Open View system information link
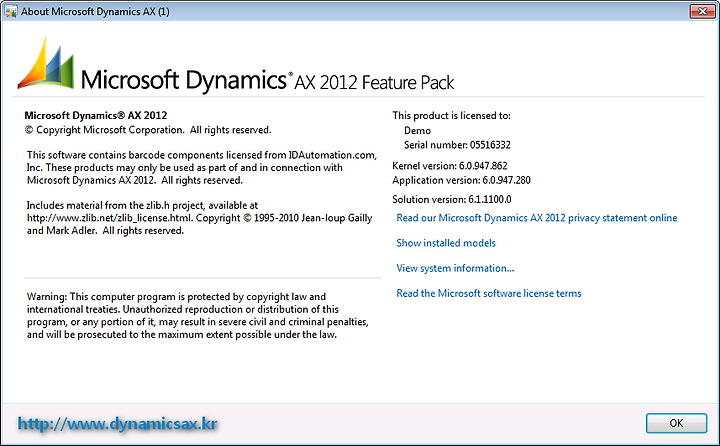720x446 pixels. point(455,268)
